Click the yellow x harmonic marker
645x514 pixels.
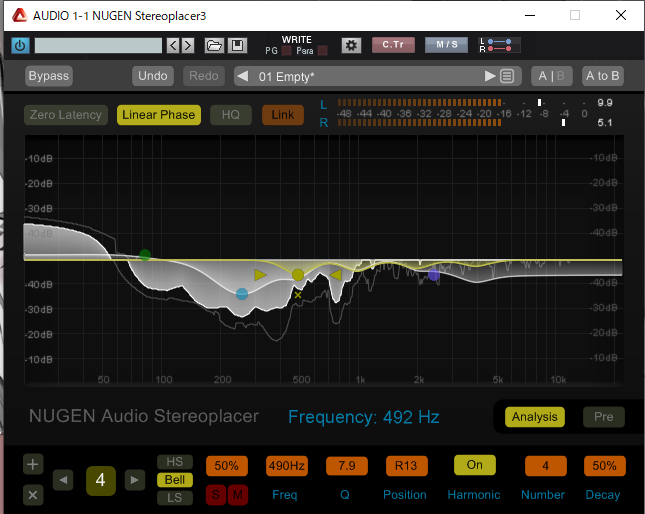[x=298, y=295]
